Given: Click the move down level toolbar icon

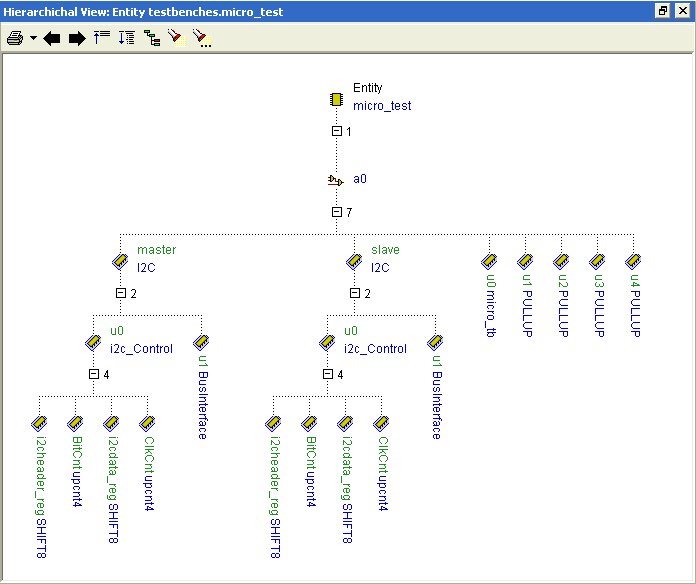Looking at the screenshot, I should click(126, 38).
